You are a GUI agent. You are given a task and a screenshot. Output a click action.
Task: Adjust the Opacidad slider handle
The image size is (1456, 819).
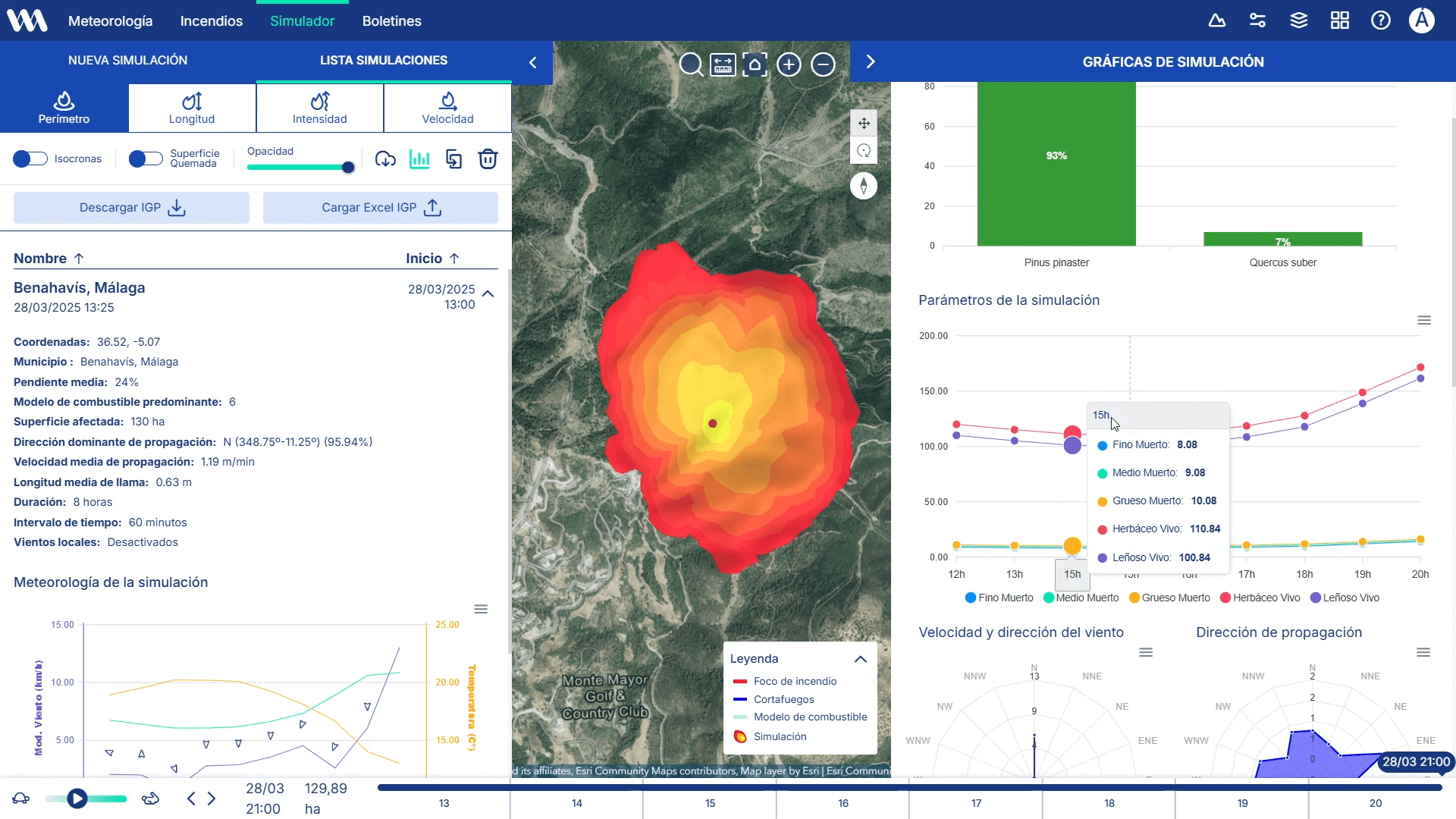tap(348, 168)
